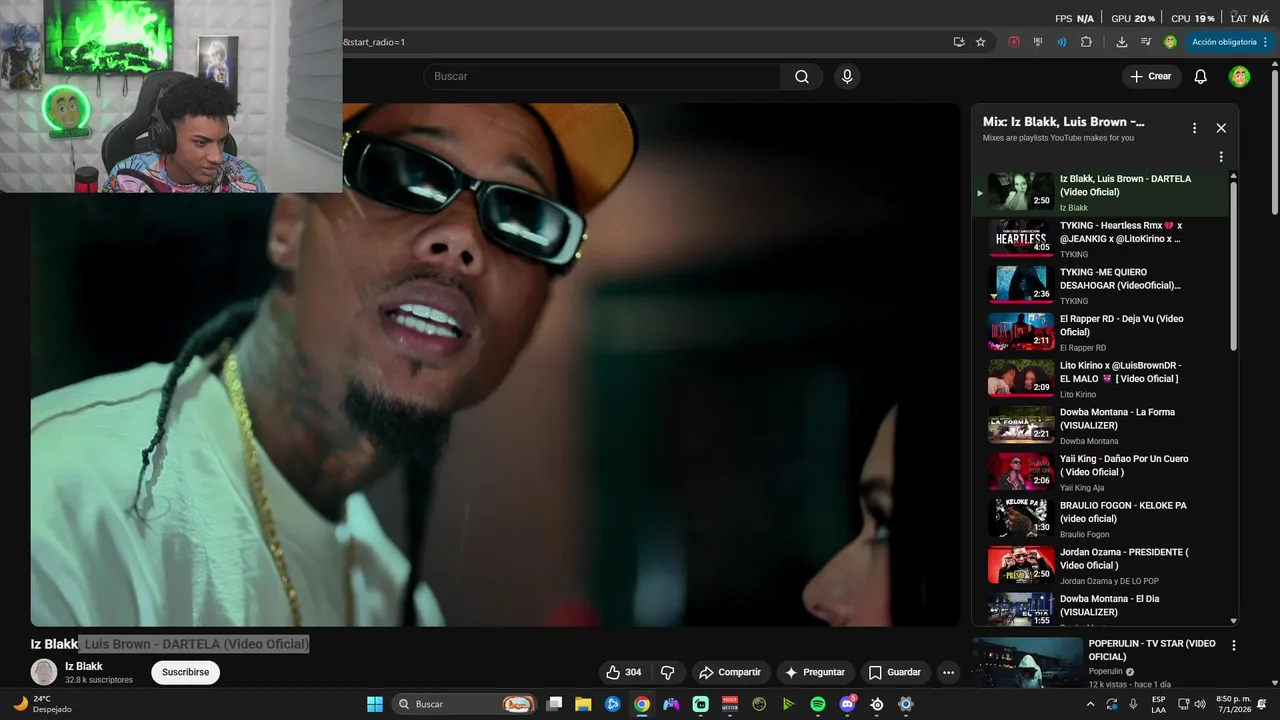The height and width of the screenshot is (720, 1280).
Task: Open File Explorer from the taskbar
Action: 583,704
